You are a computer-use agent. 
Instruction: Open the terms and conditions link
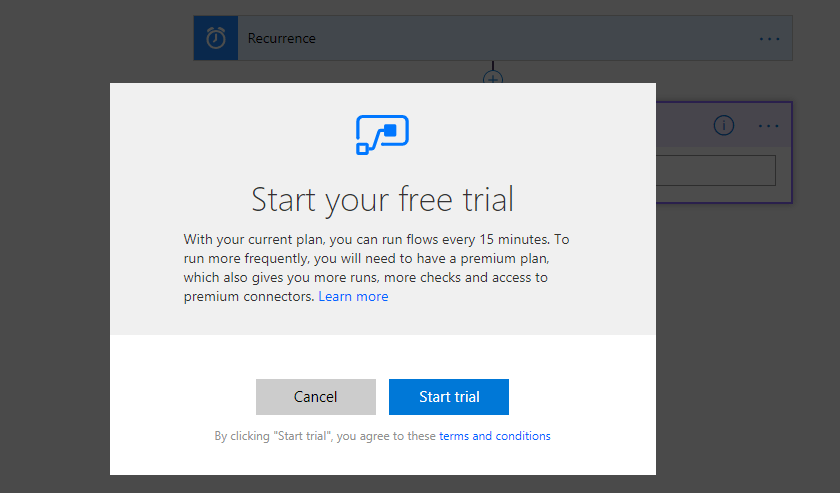point(494,436)
